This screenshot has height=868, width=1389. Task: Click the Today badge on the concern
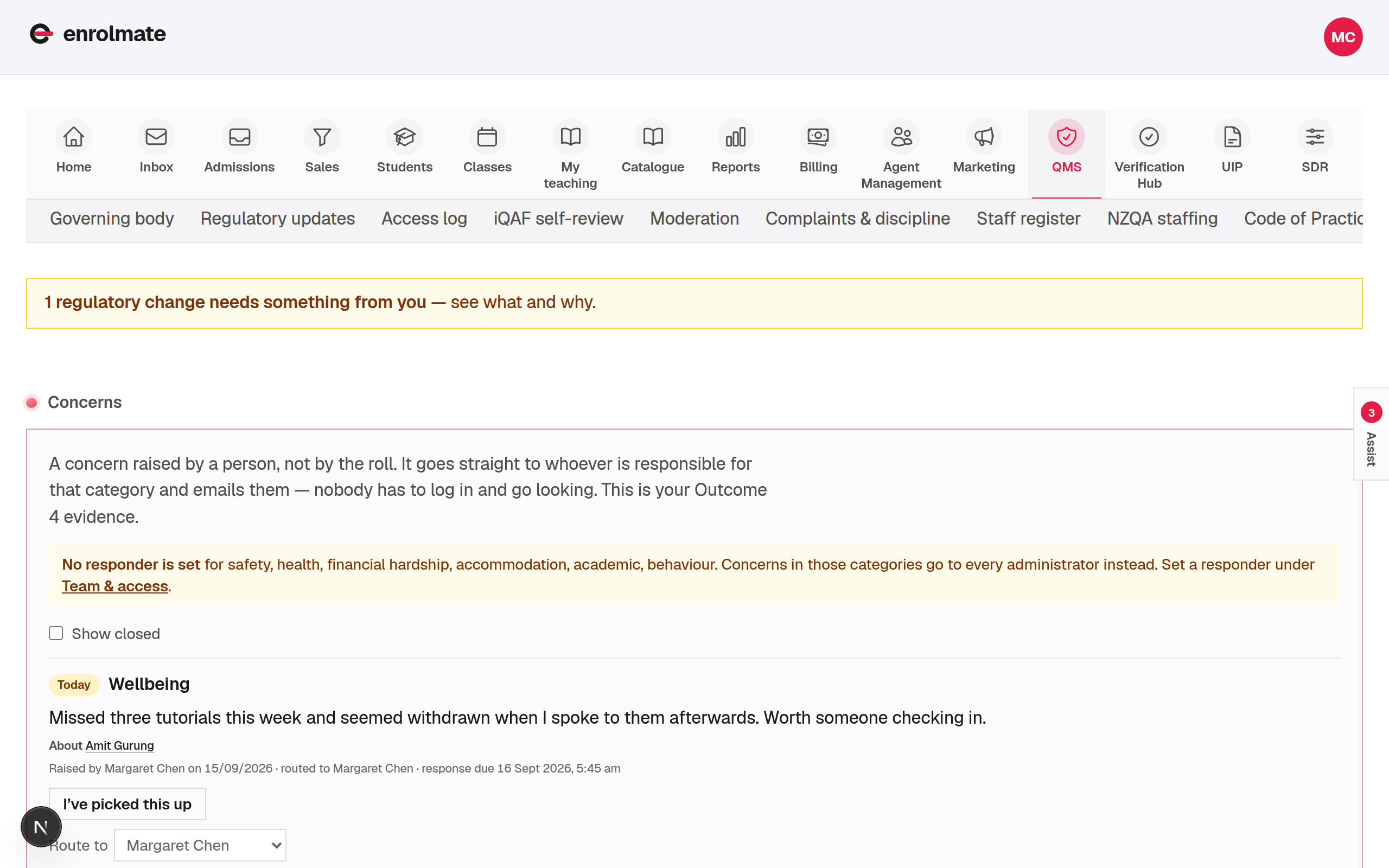point(74,685)
